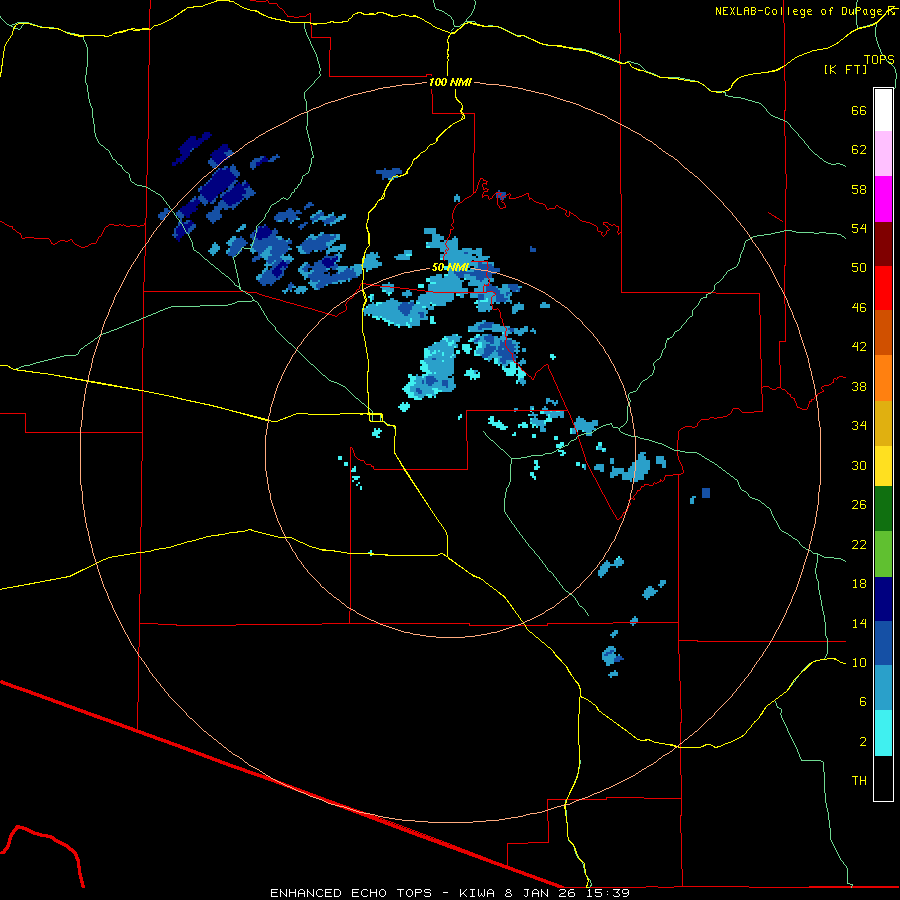
Task: Click the medium blue swatch above 10
Action: (x=883, y=643)
